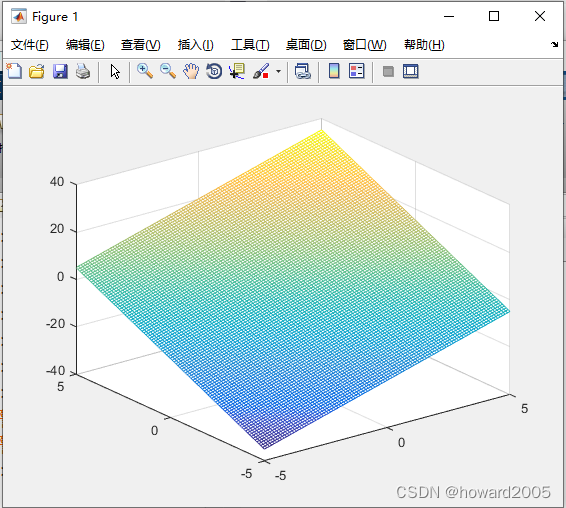Expand the brush color dropdown arrow
The width and height of the screenshot is (566, 508).
click(x=278, y=71)
